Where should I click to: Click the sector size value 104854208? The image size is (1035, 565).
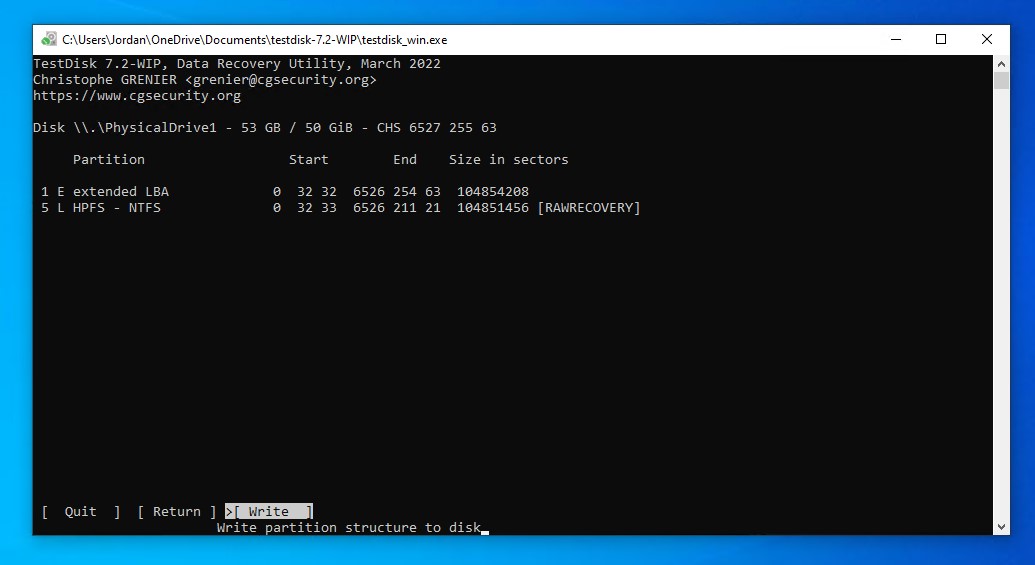[x=493, y=191]
